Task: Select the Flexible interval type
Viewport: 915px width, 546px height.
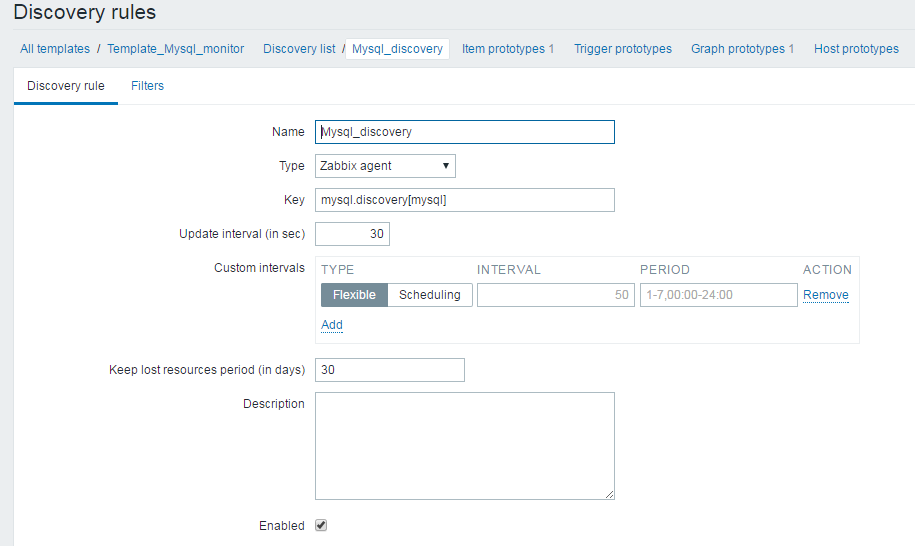Action: click(x=354, y=295)
